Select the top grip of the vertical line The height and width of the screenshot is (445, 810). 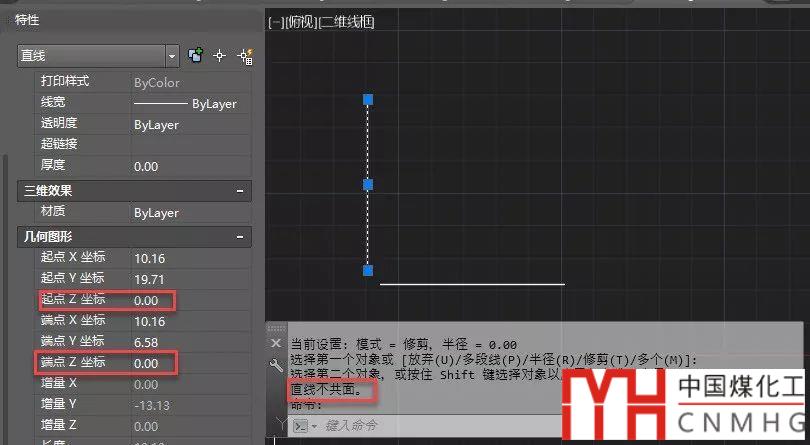tap(368, 99)
